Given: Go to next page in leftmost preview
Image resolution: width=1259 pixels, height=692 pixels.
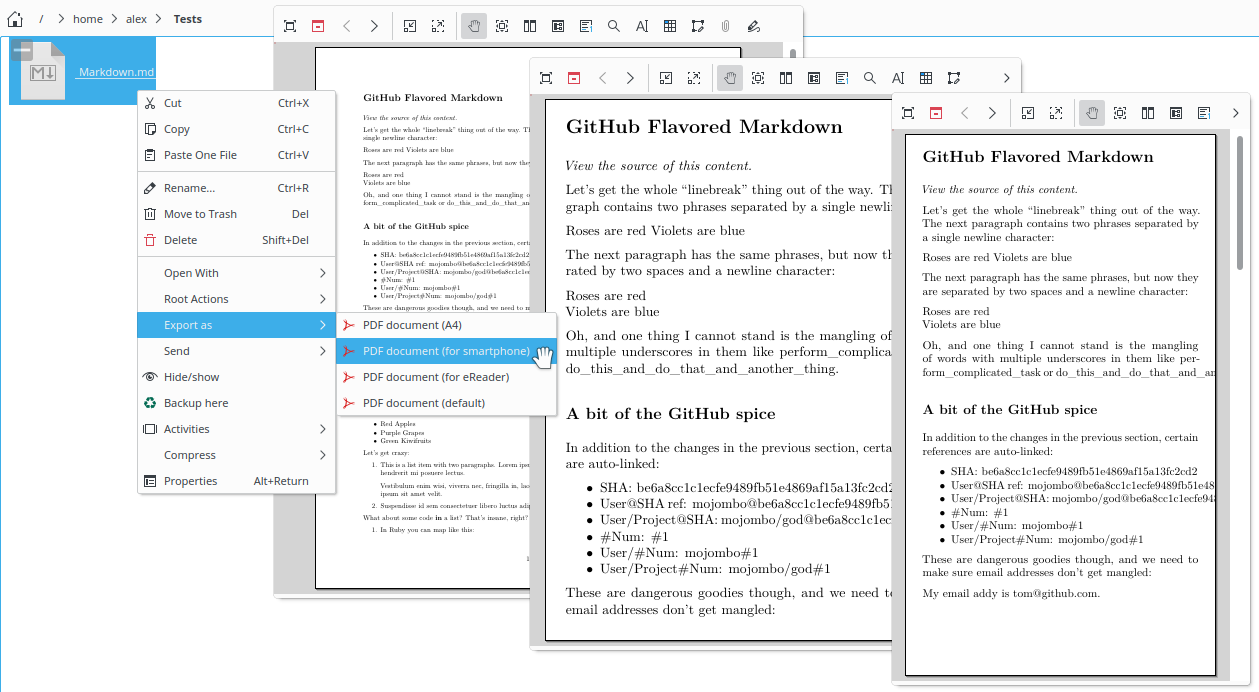Looking at the screenshot, I should (374, 26).
